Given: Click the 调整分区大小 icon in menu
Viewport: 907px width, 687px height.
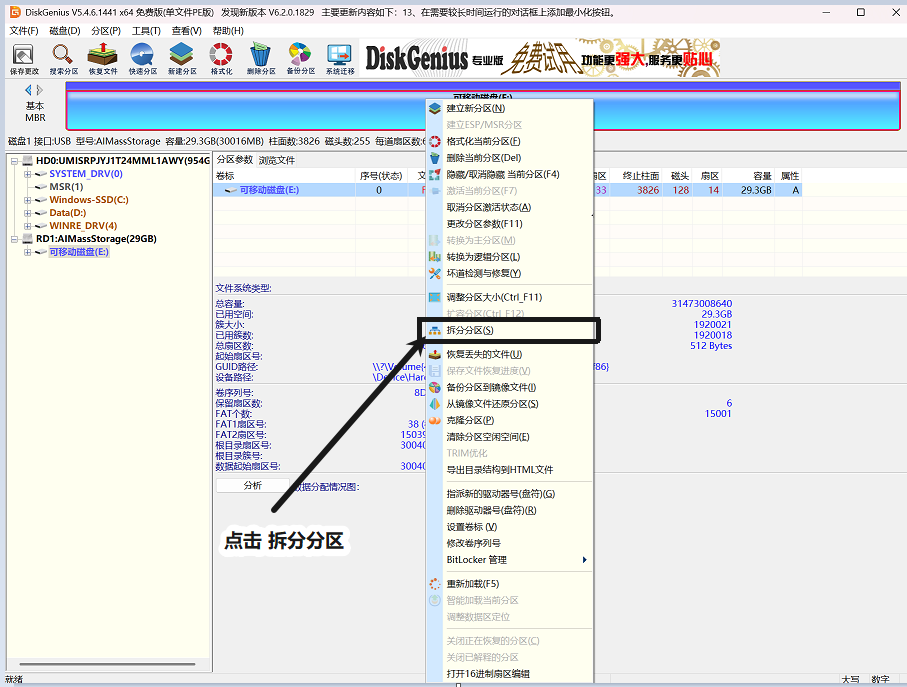Looking at the screenshot, I should [x=434, y=297].
